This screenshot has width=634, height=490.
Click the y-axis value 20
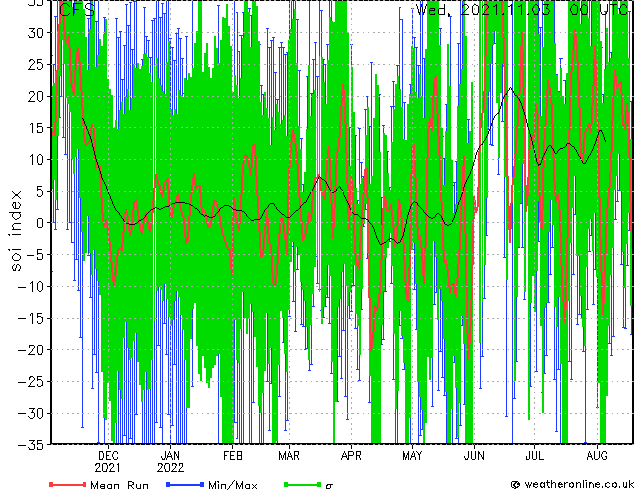(x=36, y=96)
